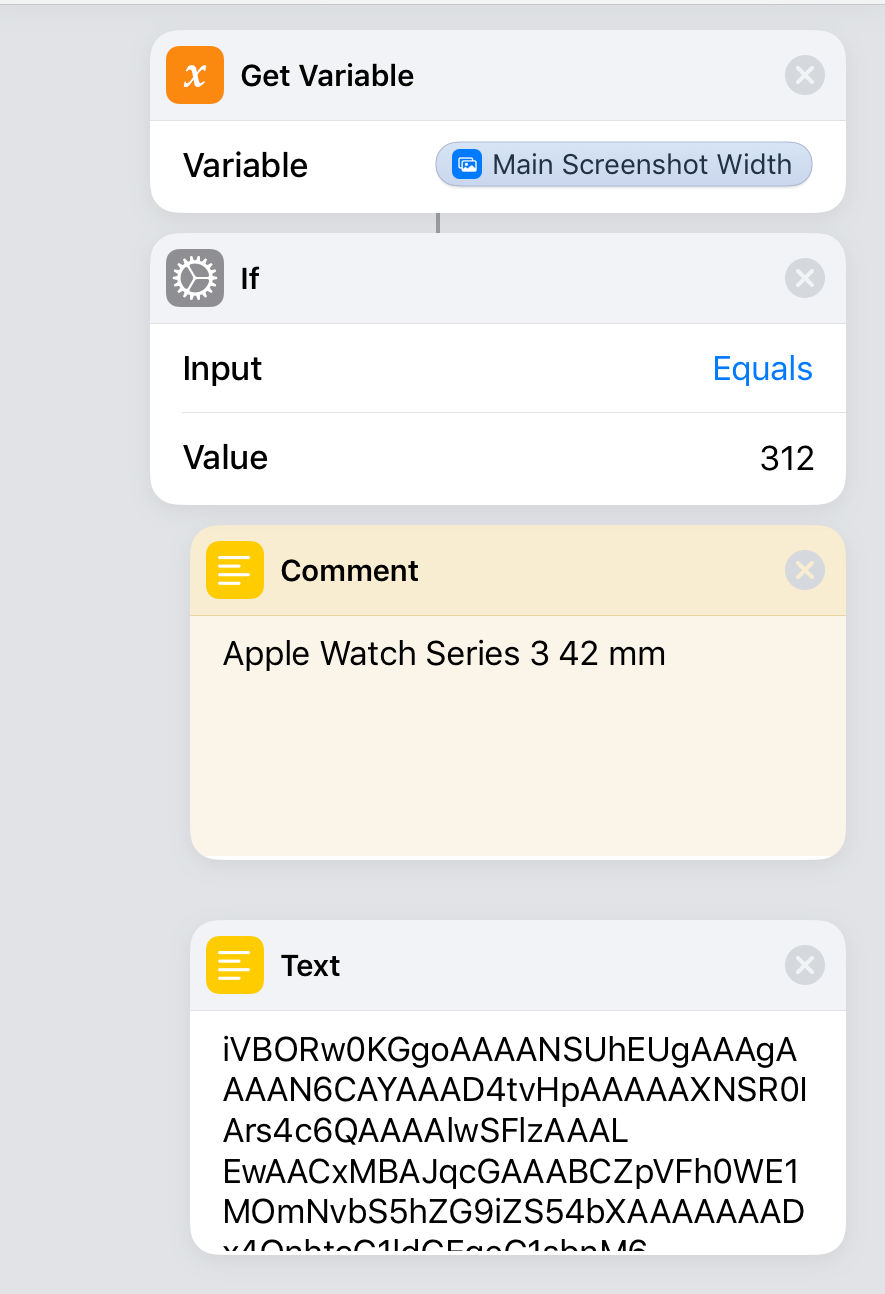Viewport: 885px width, 1294px height.
Task: Remove the Get Variable action
Action: pos(804,76)
